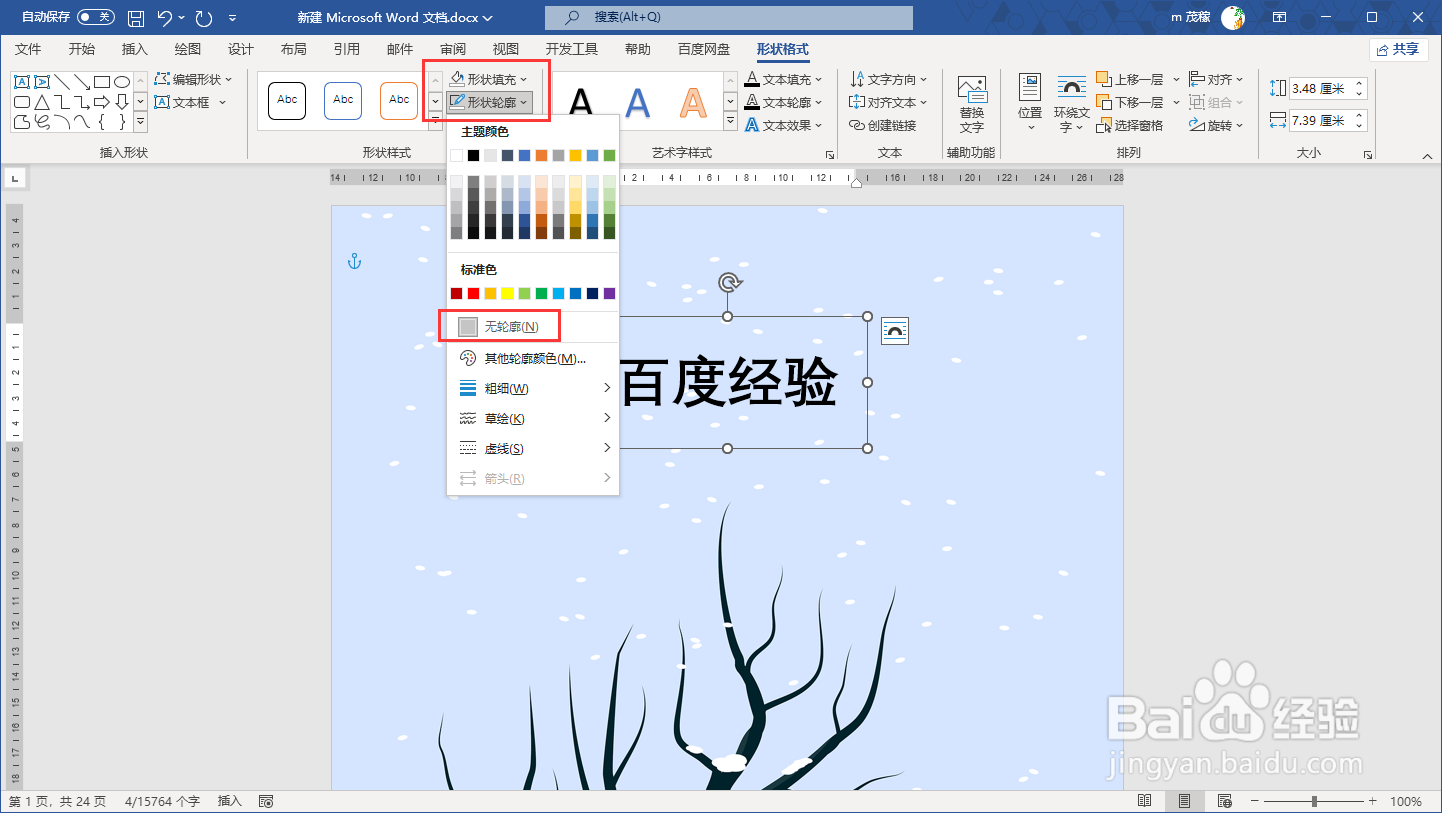
Task: Pick the straight line shape
Action: tap(62, 81)
